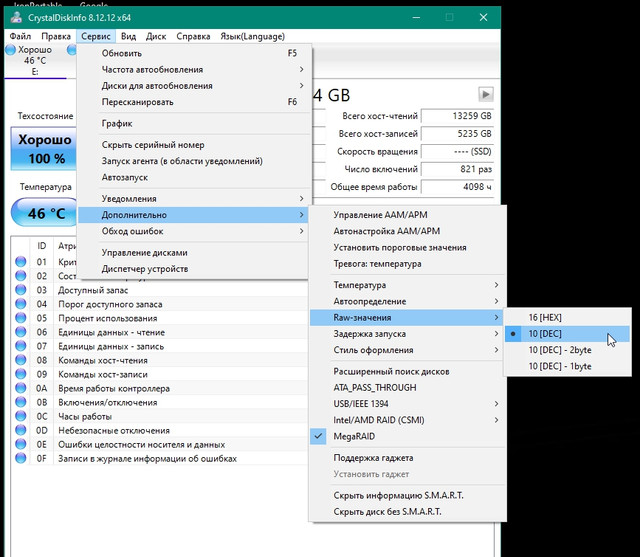Image resolution: width=640 pixels, height=557 pixels.
Task: Select the 10 [DEC] - 2byte format
Action: click(568, 350)
